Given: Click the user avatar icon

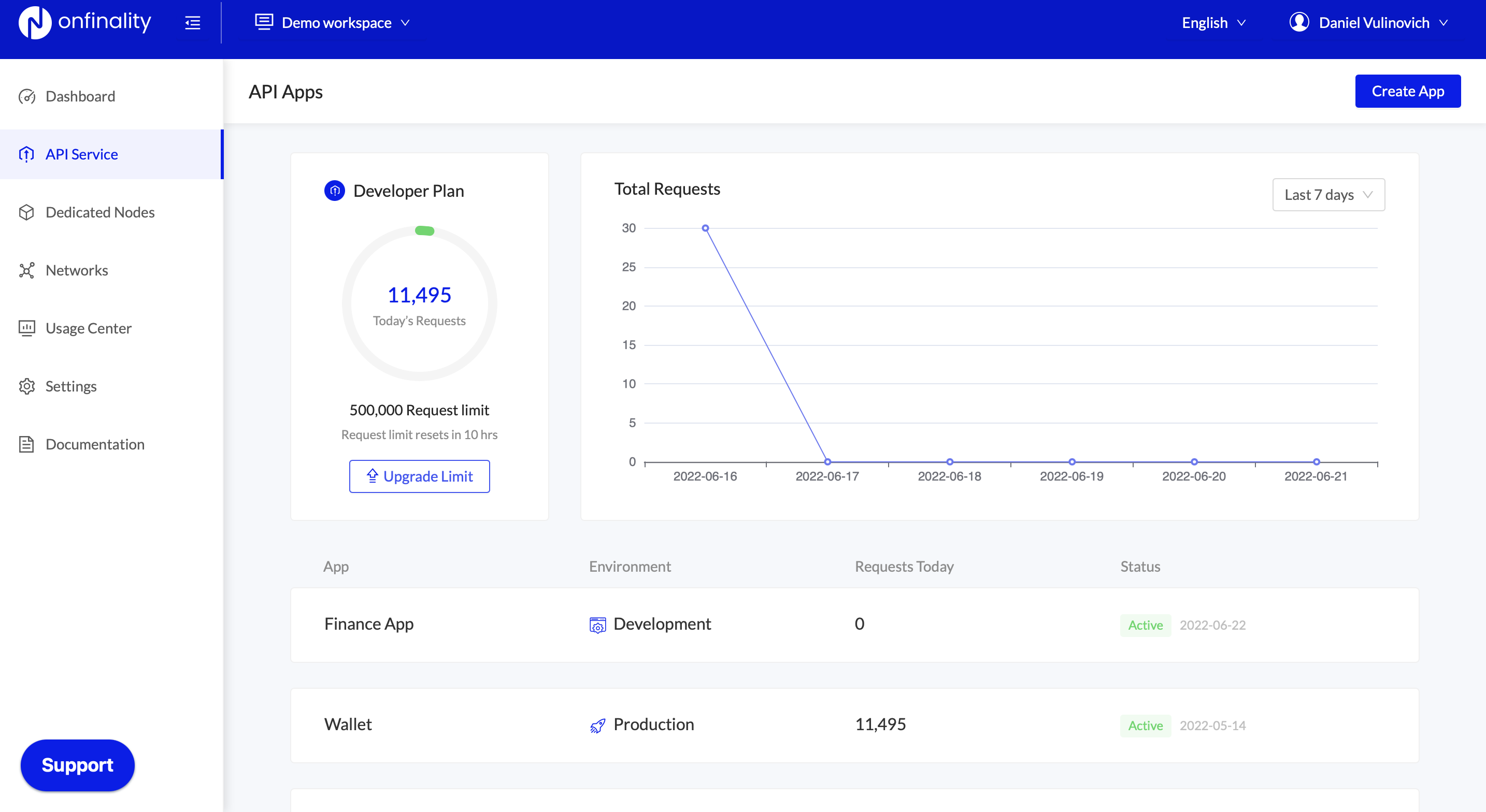Looking at the screenshot, I should point(1299,22).
